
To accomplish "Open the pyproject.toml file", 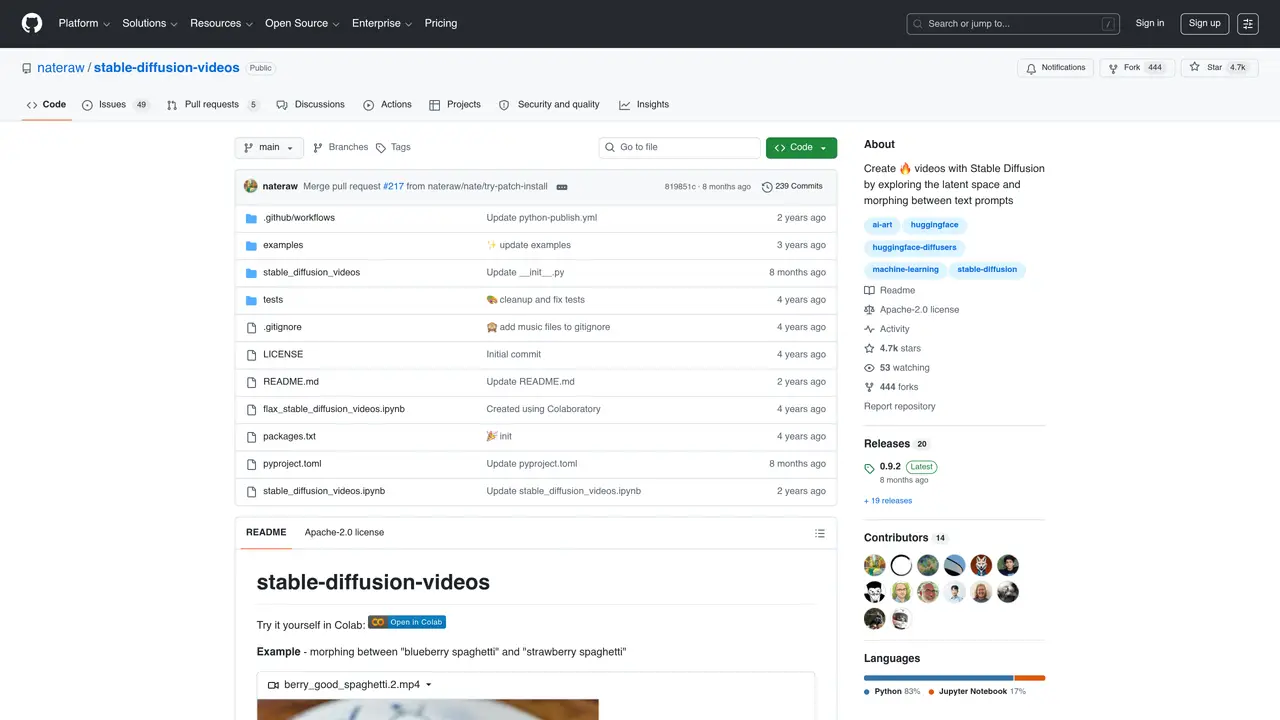I will coord(292,464).
